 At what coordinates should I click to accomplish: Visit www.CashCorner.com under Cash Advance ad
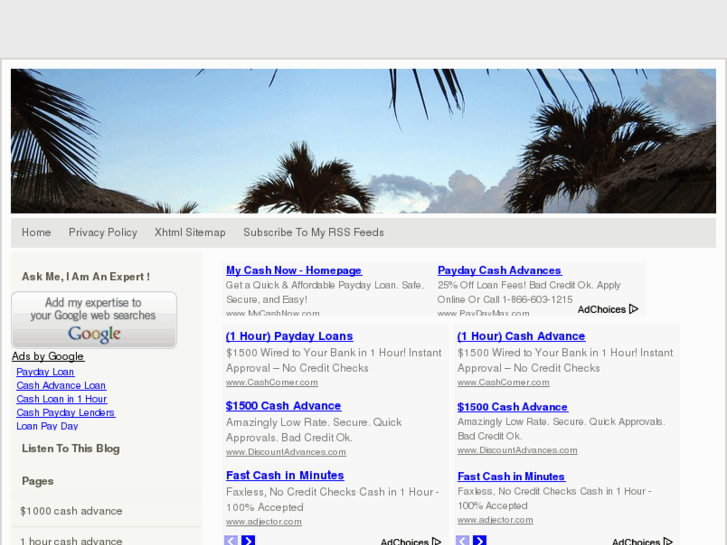coord(503,382)
